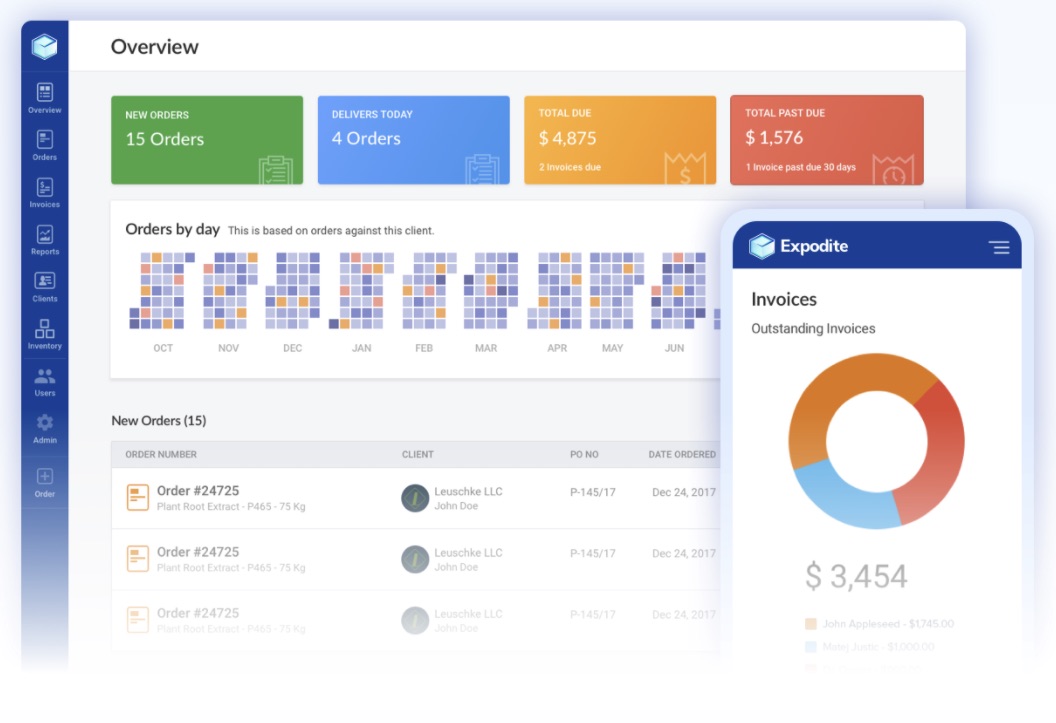The width and height of the screenshot is (1056, 723).
Task: Click John Doe's avatar in the first order row
Action: 414,497
